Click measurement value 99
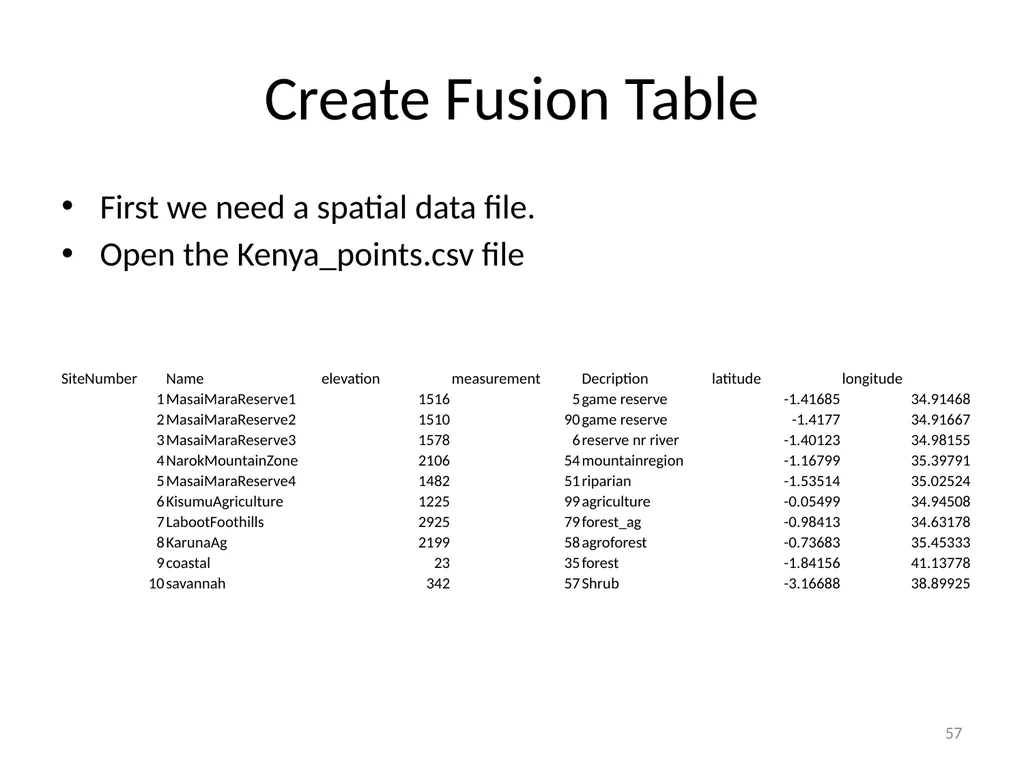This screenshot has width=1024, height=768. 572,502
